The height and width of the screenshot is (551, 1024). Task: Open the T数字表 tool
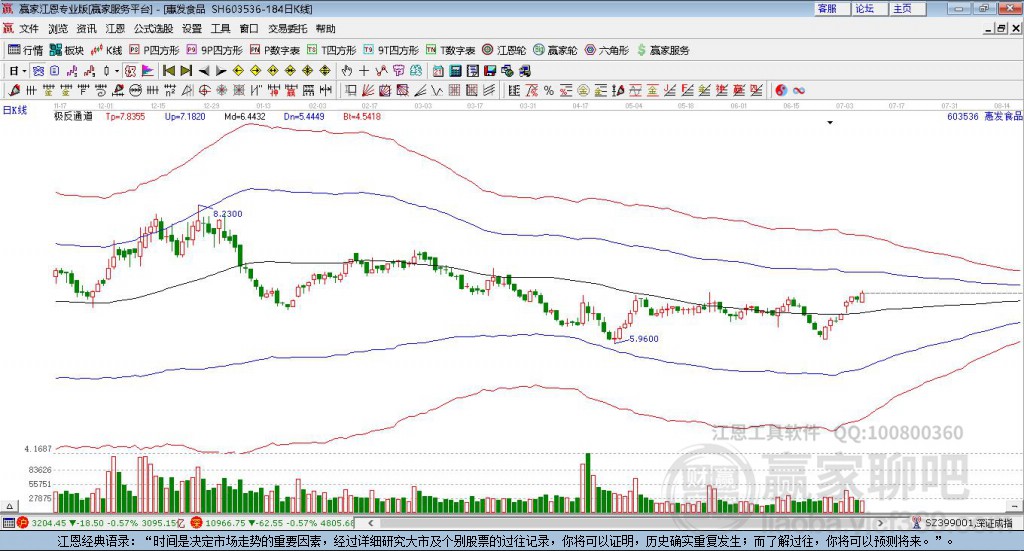point(451,50)
